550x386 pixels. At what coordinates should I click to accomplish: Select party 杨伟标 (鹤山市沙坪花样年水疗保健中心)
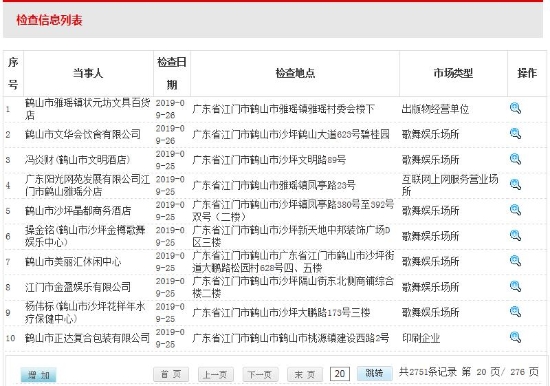point(85,312)
